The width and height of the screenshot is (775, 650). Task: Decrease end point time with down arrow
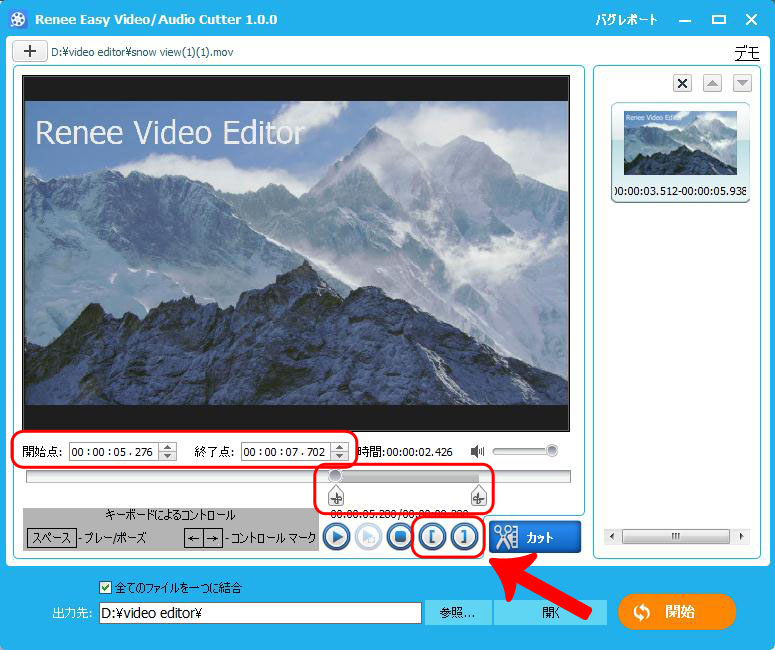(340, 456)
